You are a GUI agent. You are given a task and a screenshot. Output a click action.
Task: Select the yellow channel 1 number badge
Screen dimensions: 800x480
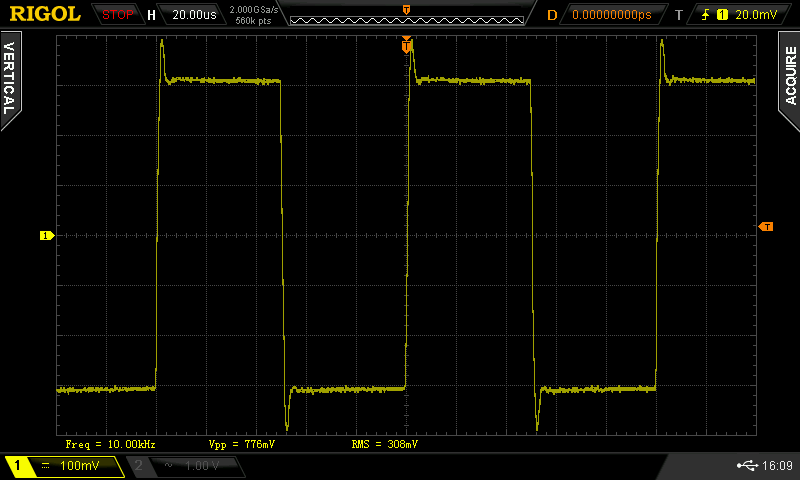(17, 465)
